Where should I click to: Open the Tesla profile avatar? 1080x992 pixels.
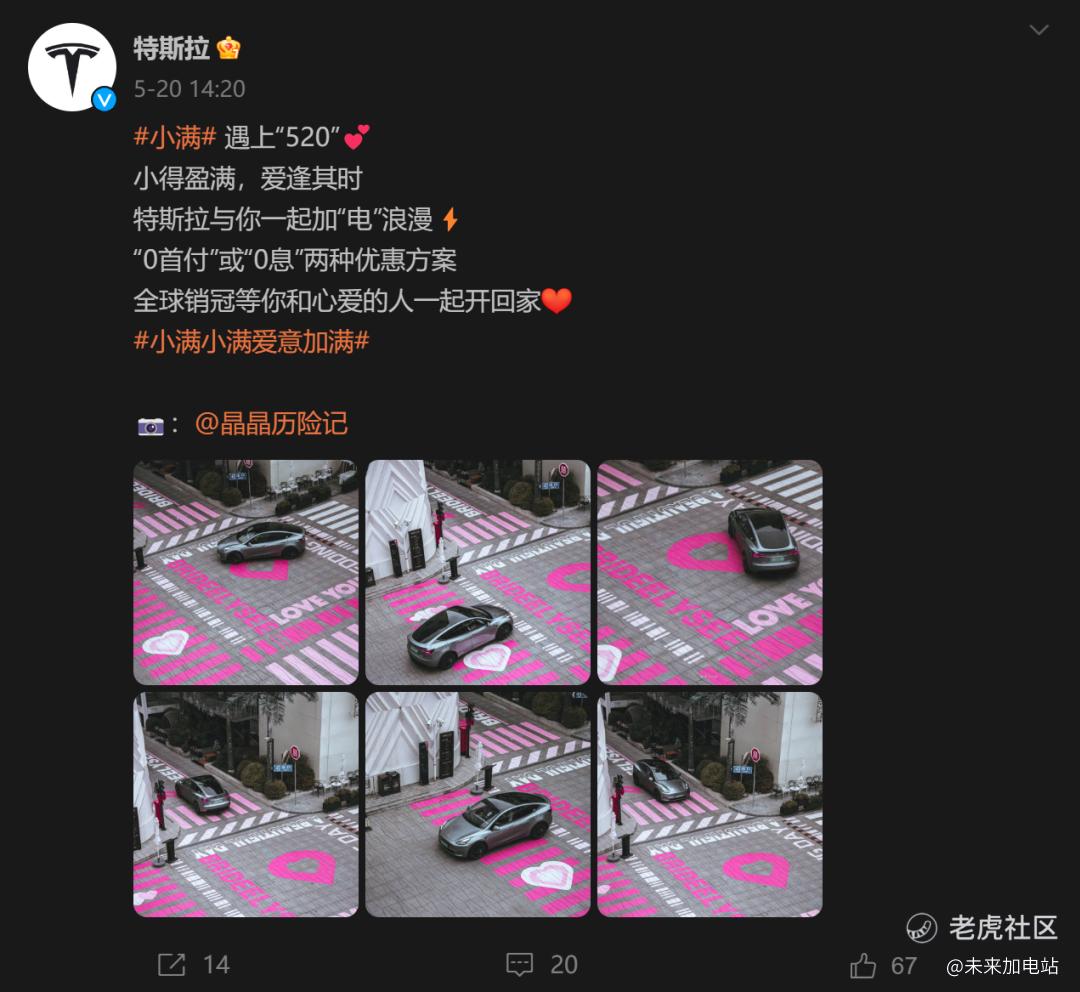[x=72, y=67]
